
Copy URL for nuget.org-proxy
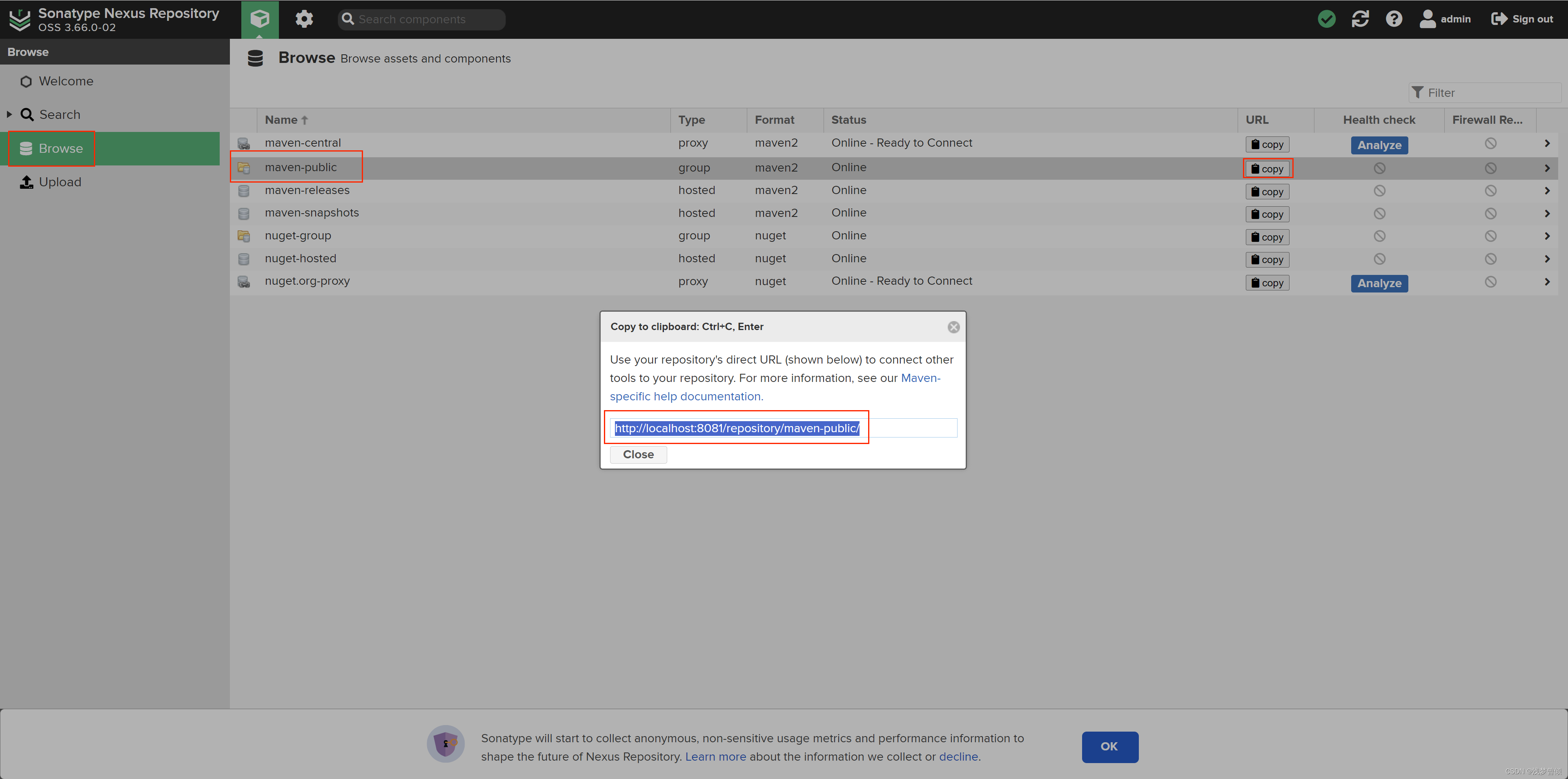tap(1267, 283)
